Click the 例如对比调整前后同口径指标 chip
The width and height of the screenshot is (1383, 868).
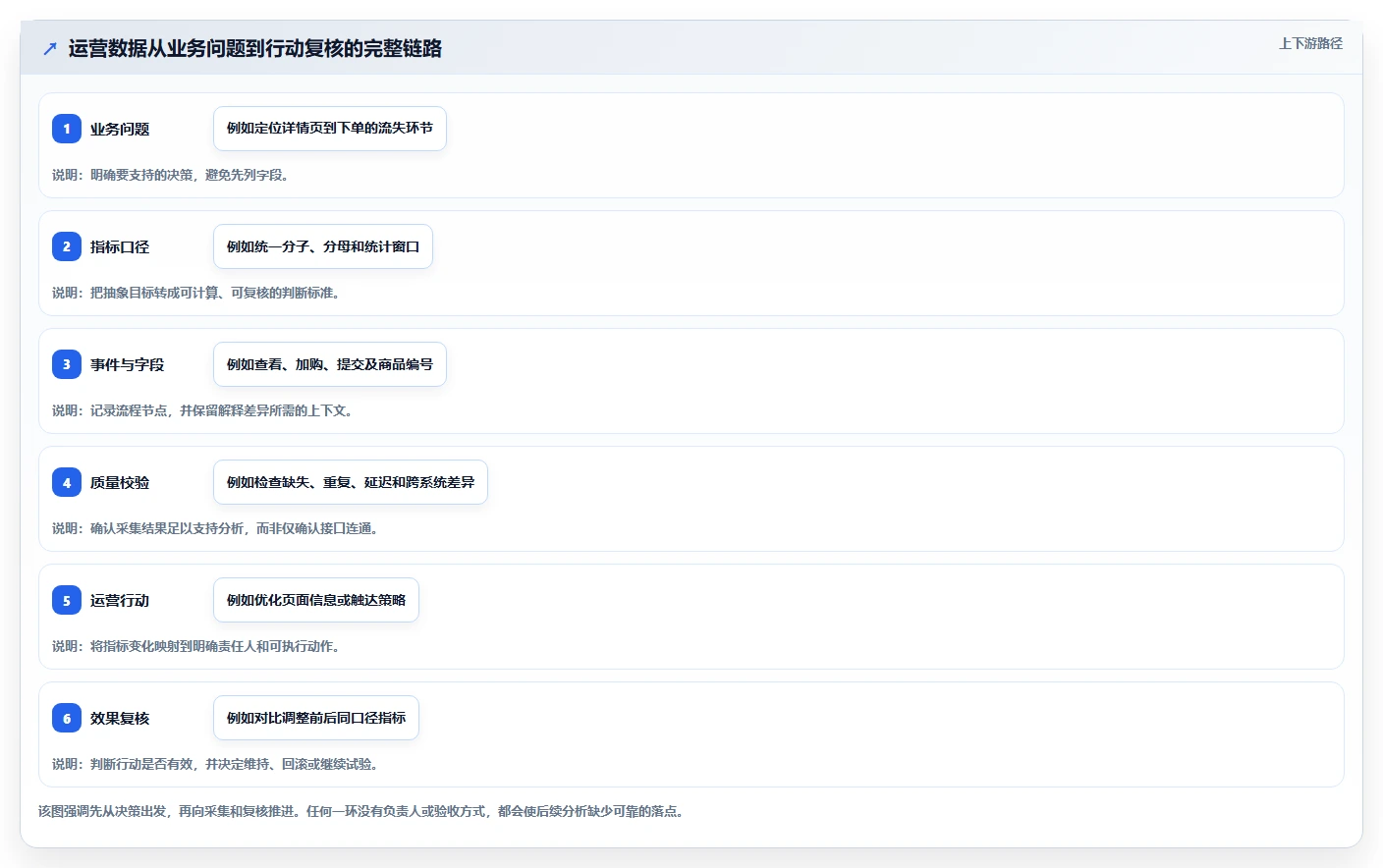click(316, 718)
